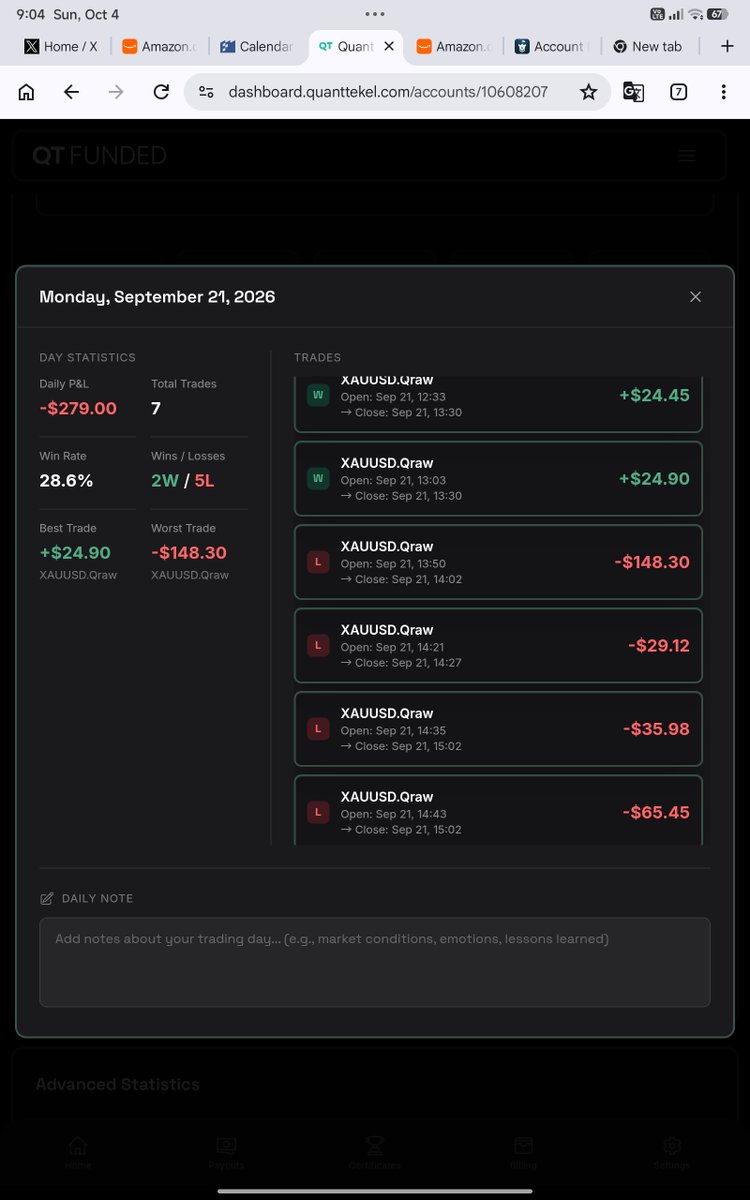Bookmark page with the star icon
The height and width of the screenshot is (1200, 750).
tap(588, 92)
